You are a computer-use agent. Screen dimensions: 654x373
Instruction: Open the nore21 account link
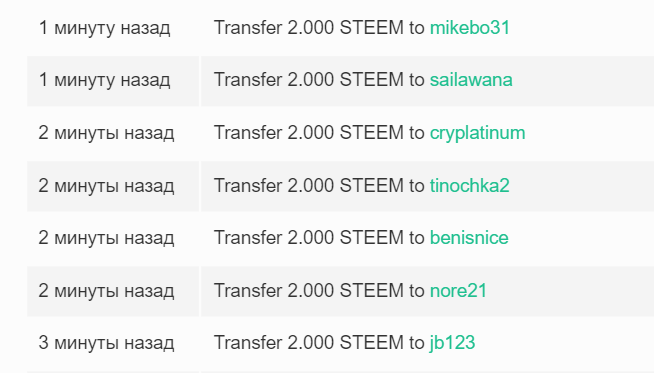[458, 290]
